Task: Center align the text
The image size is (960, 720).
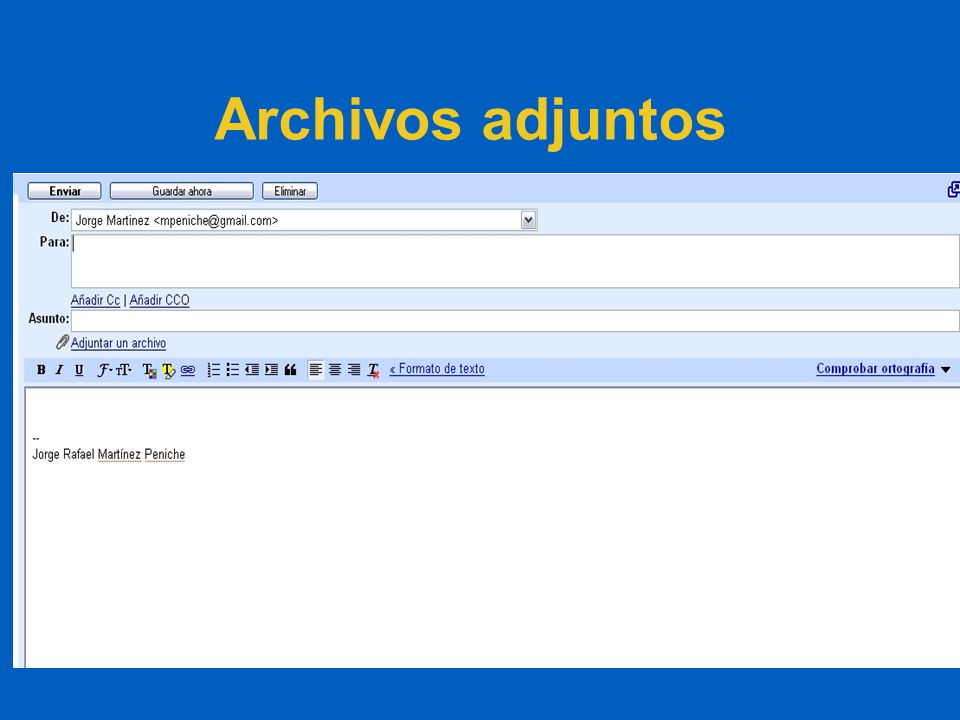Action: [x=335, y=370]
